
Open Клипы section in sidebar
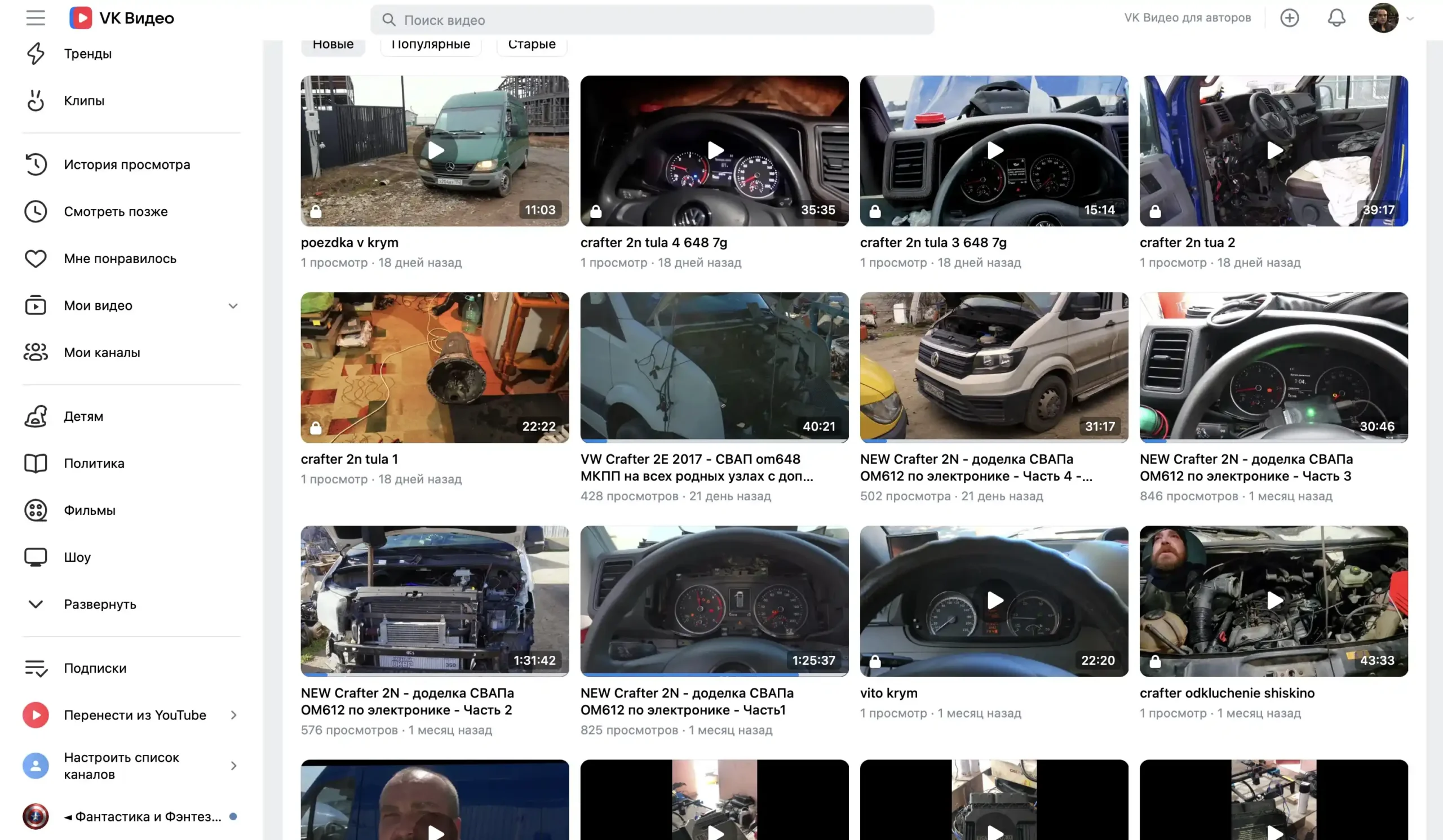pos(83,100)
